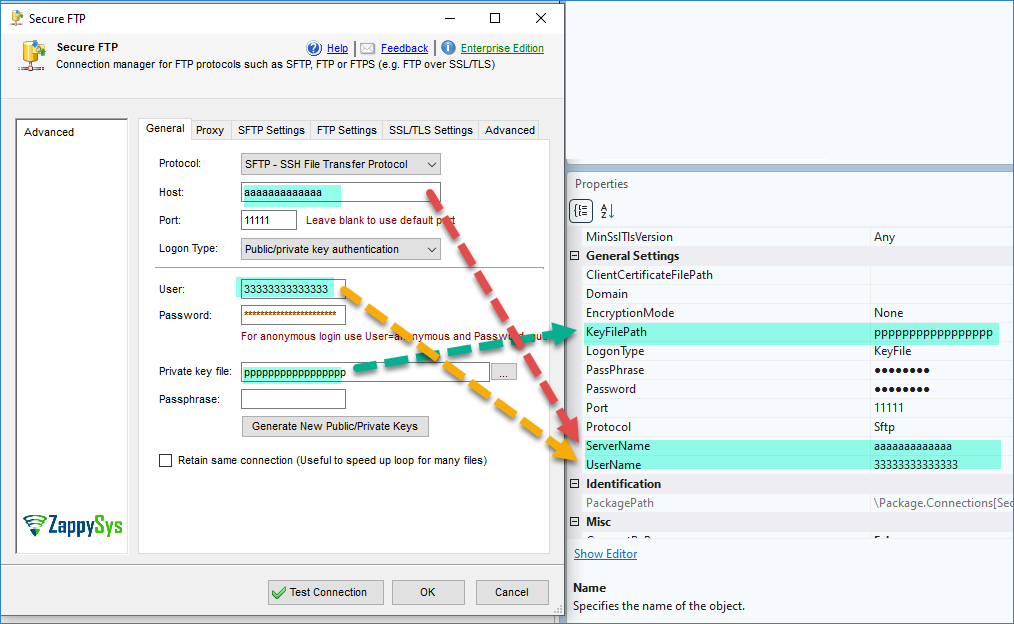Click the Passphrase input field
This screenshot has width=1014, height=624.
point(293,399)
